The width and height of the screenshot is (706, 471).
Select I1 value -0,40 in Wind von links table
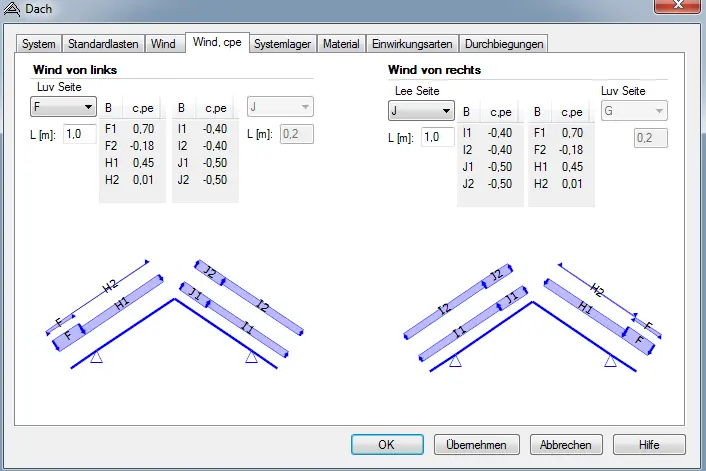click(x=215, y=129)
